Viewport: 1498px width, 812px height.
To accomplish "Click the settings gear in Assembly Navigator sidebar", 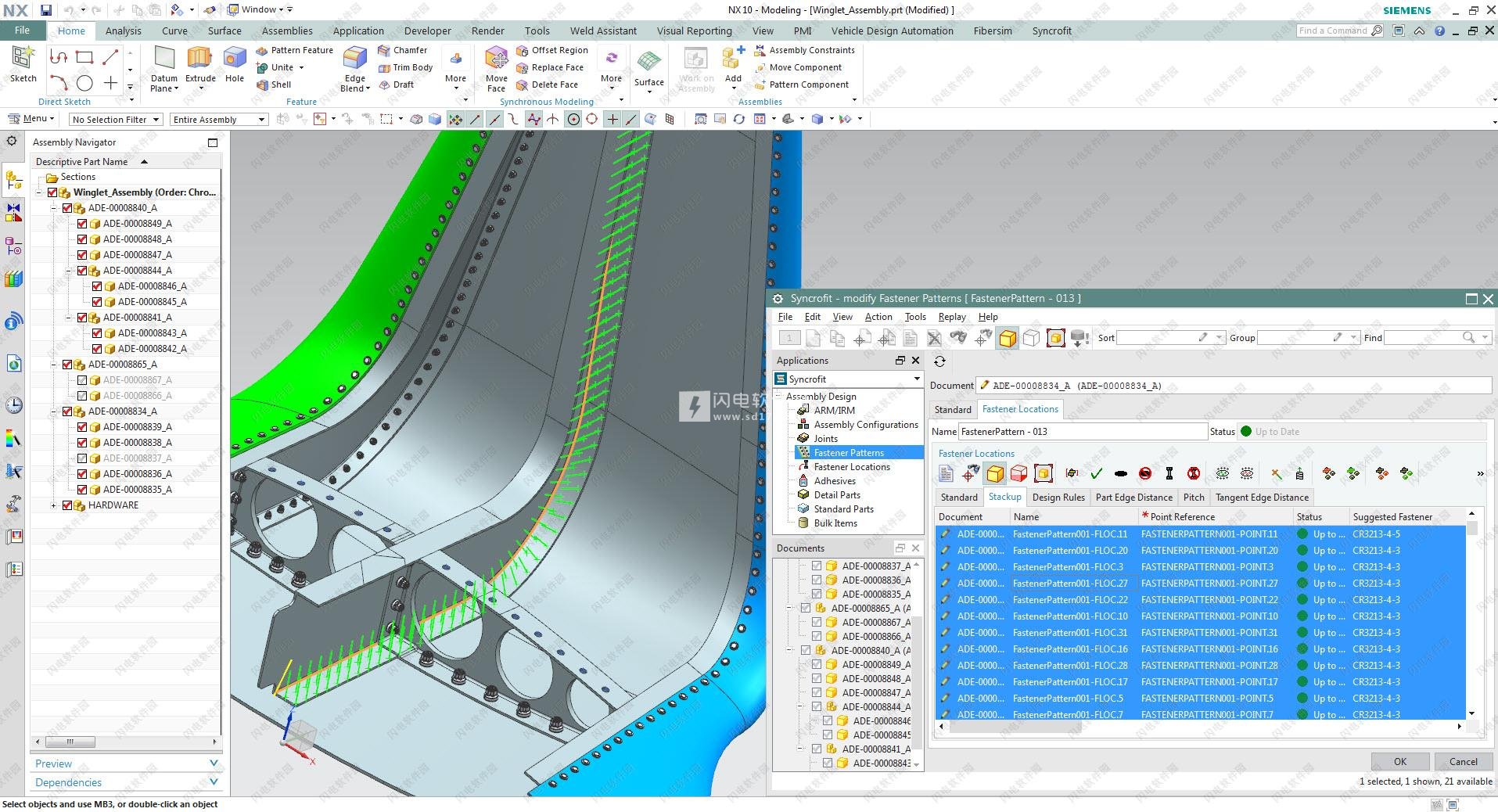I will 12,142.
